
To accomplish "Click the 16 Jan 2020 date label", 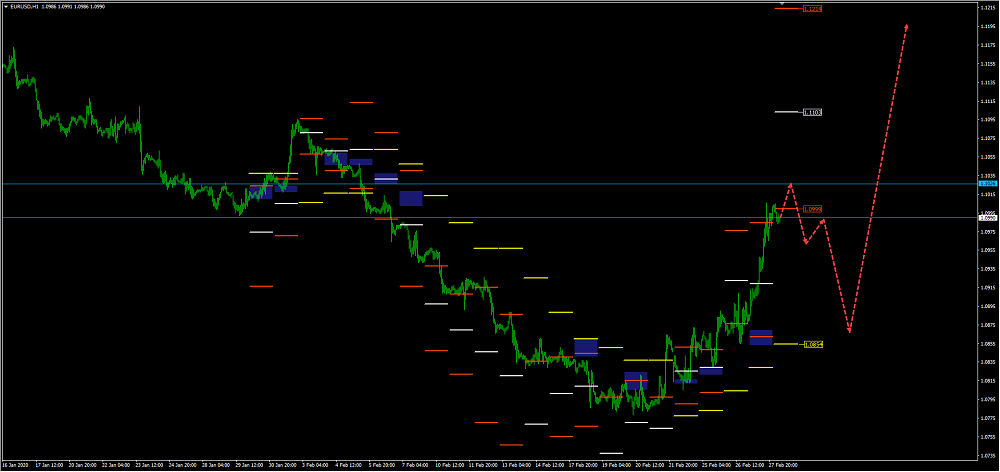I will point(15,465).
